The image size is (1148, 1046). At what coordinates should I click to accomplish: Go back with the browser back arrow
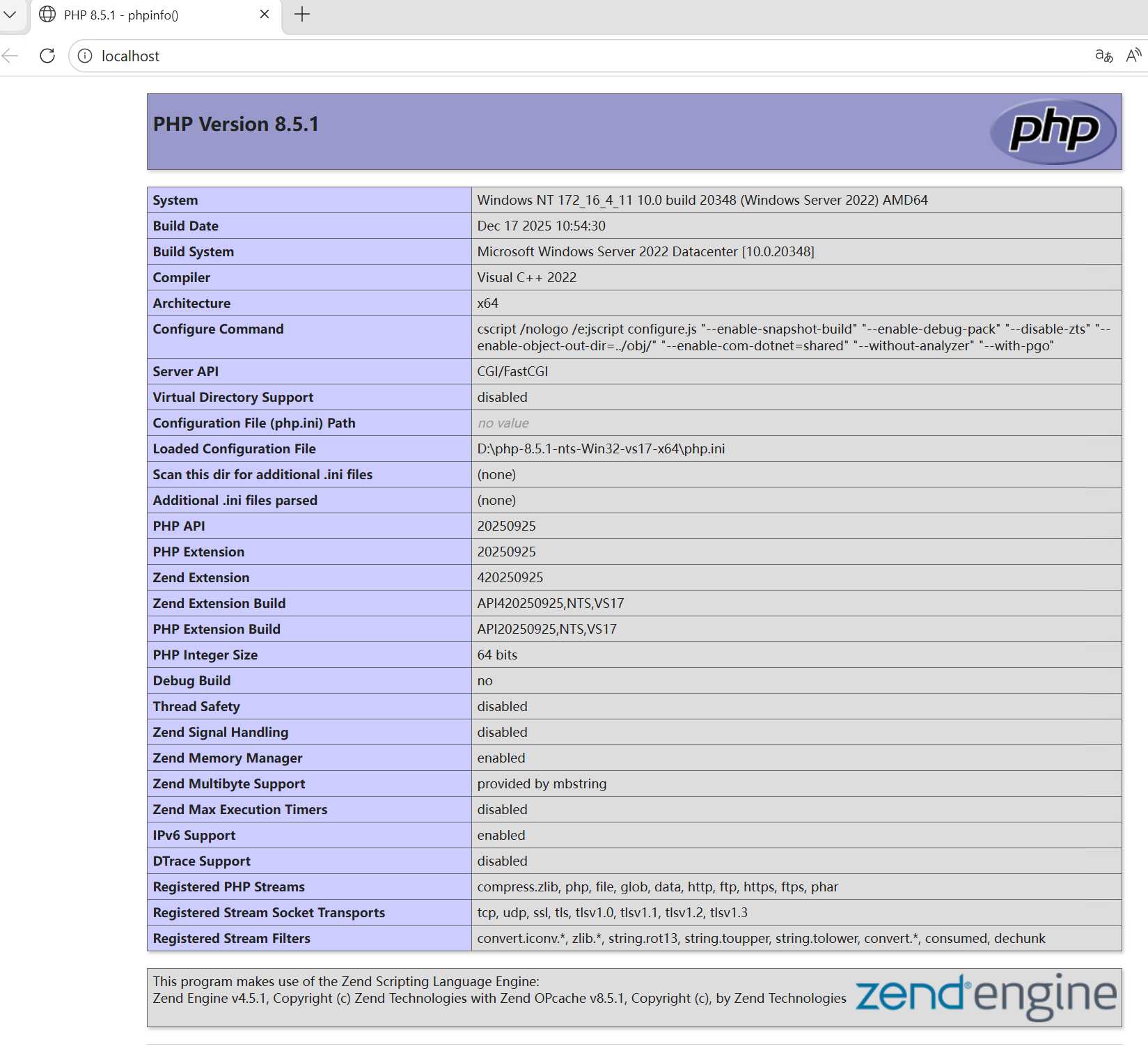click(x=10, y=56)
